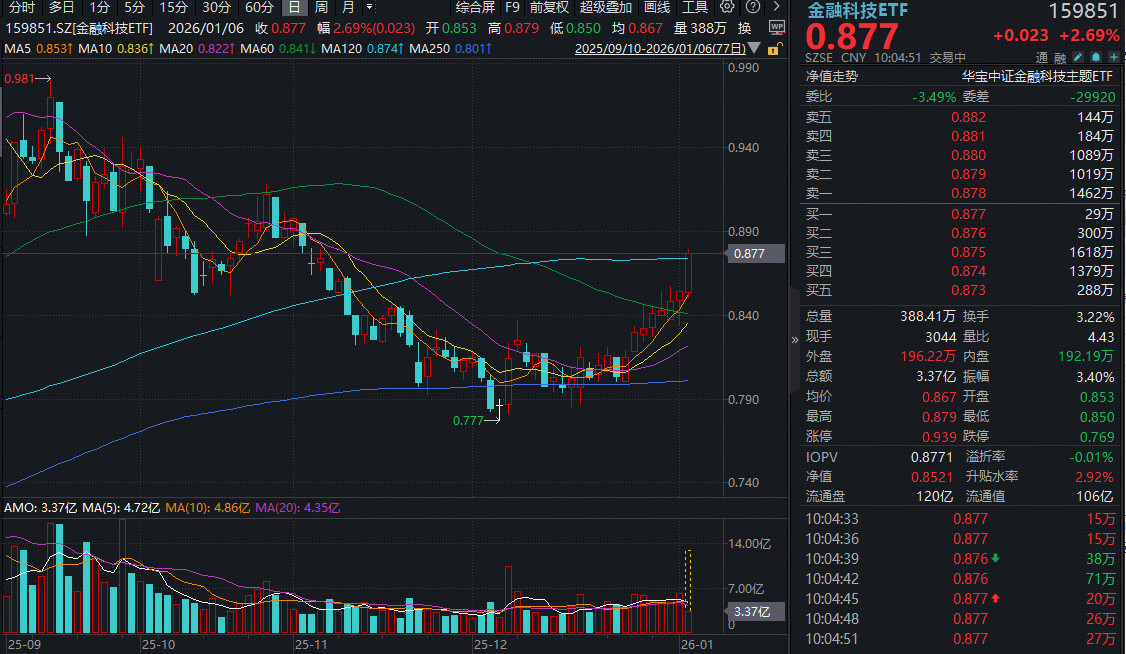Open chart settings gear icon
This screenshot has width=1126, height=654.
[x=727, y=7]
